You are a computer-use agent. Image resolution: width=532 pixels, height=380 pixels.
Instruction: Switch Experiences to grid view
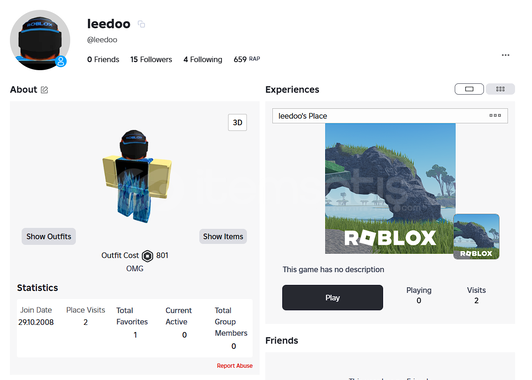pos(500,89)
